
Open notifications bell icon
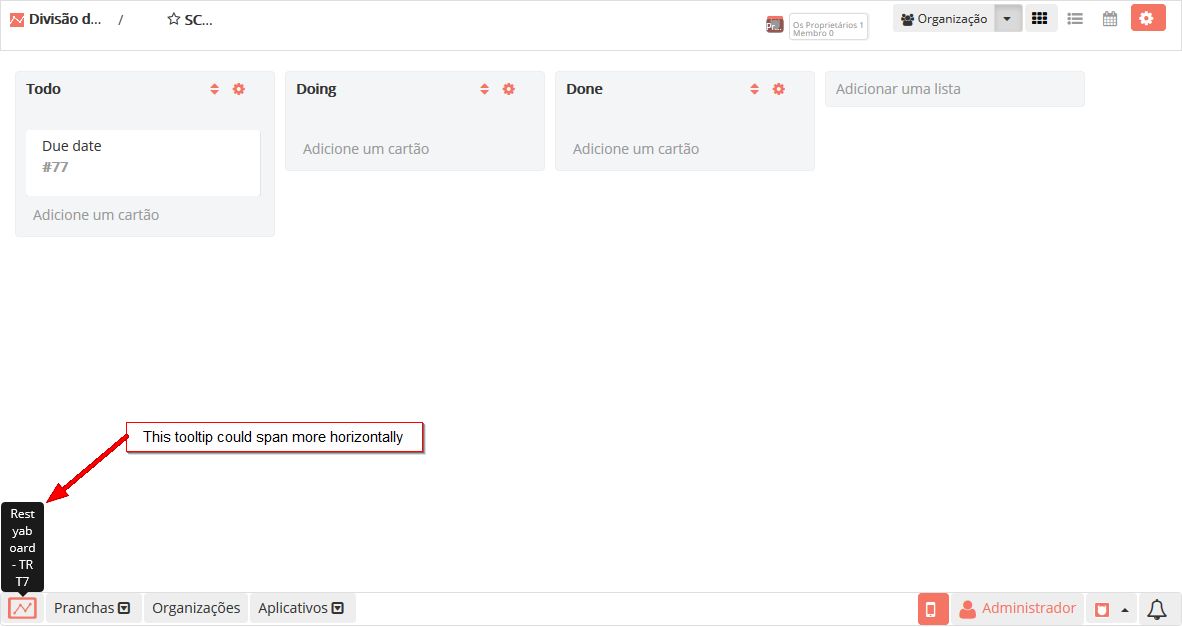click(1157, 607)
